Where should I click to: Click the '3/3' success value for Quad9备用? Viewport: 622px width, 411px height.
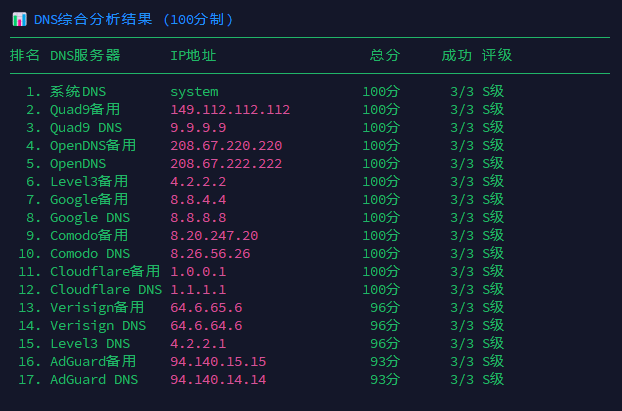[x=462, y=109]
